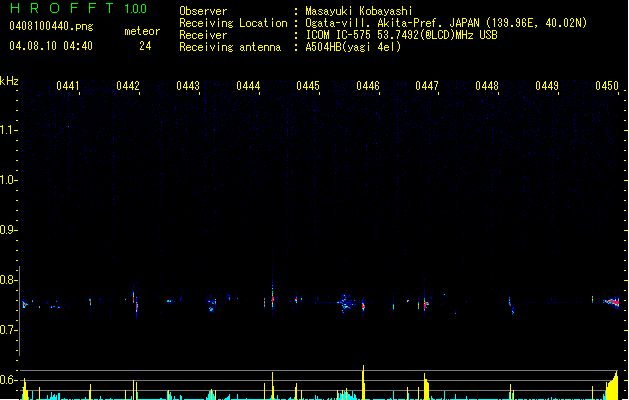Select the filename 0408100440.png
Image resolution: width=629 pixels, height=400 pixels.
click(51, 26)
